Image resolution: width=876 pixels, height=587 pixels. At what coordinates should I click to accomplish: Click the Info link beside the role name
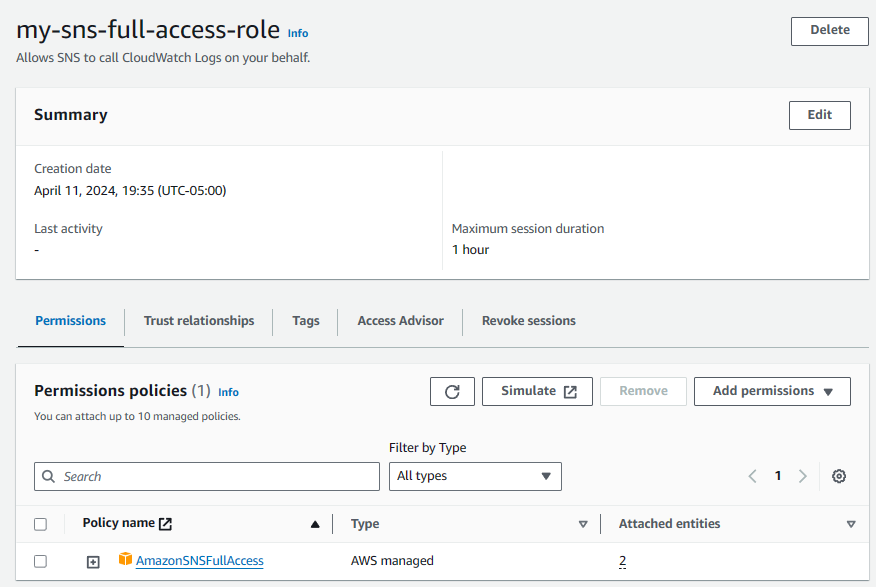click(298, 34)
